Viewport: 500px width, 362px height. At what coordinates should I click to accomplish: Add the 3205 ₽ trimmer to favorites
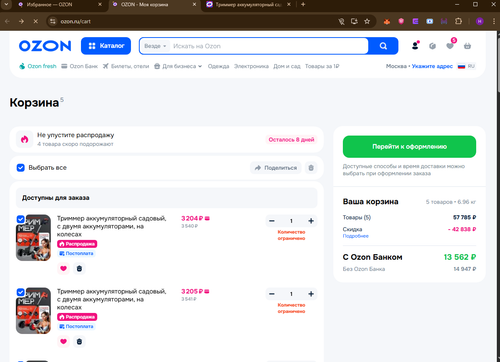click(63, 341)
